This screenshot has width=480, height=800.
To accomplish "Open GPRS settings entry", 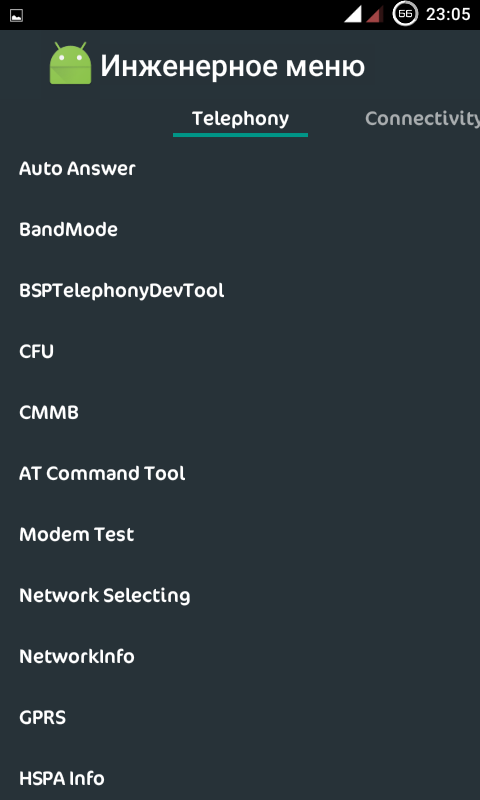I will pyautogui.click(x=240, y=718).
